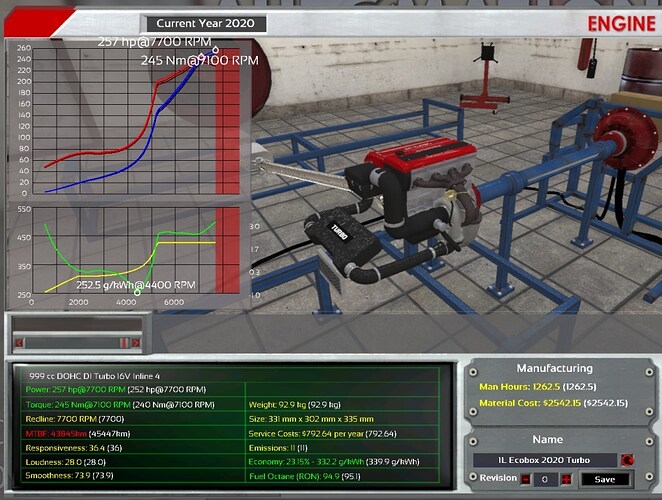Viewport: 662px width, 500px height.
Task: Click the right arrow on the horizontal scroller
Action: point(136,343)
